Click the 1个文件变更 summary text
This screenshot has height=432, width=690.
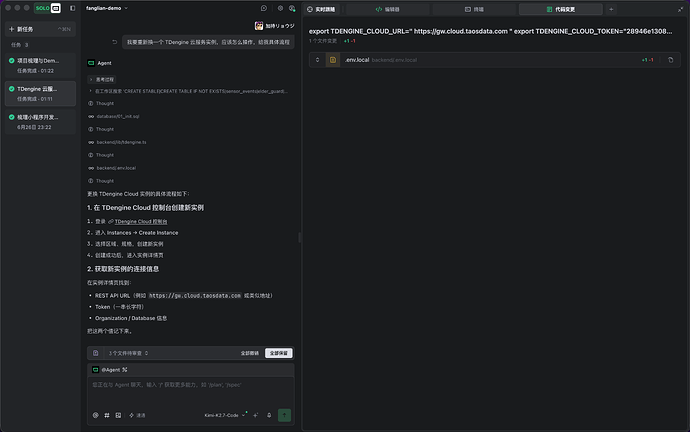tap(323, 41)
